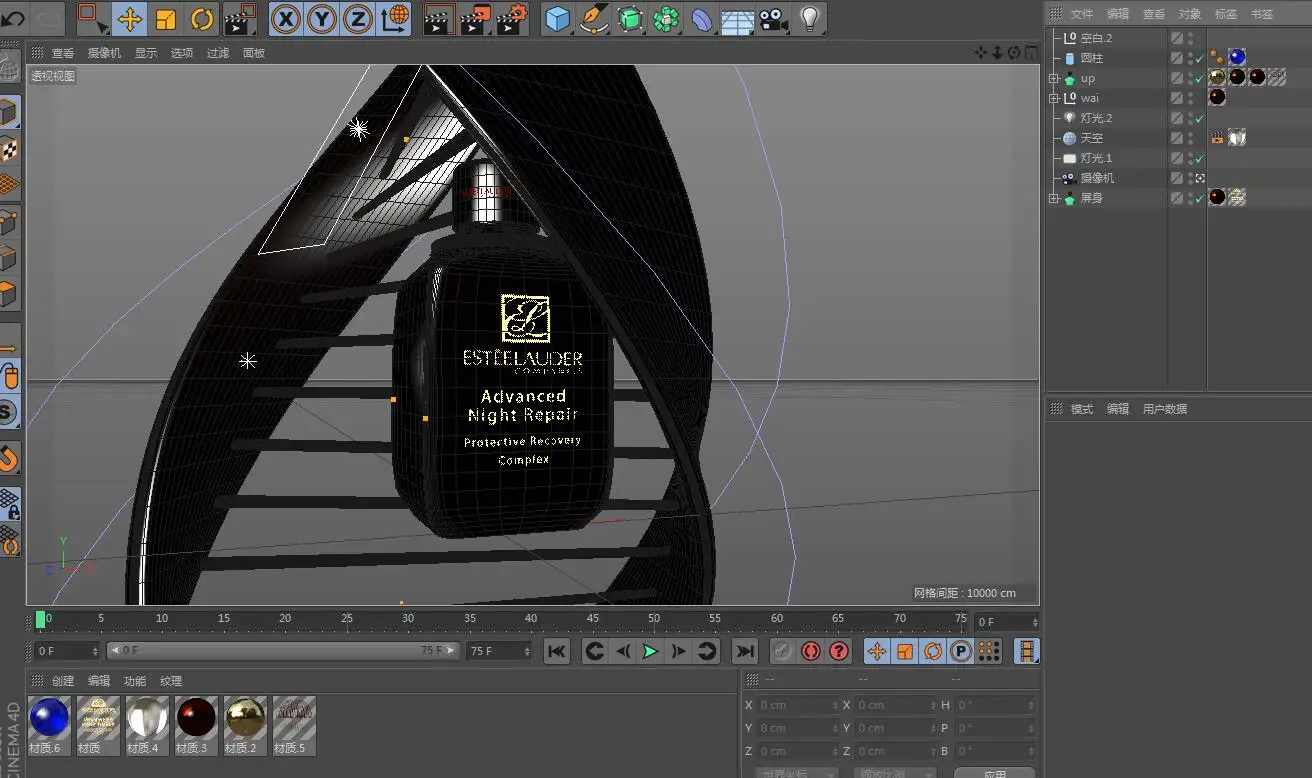The width and height of the screenshot is (1312, 778).
Task: Toggle the 屏身 enable checkmark
Action: (x=1199, y=198)
